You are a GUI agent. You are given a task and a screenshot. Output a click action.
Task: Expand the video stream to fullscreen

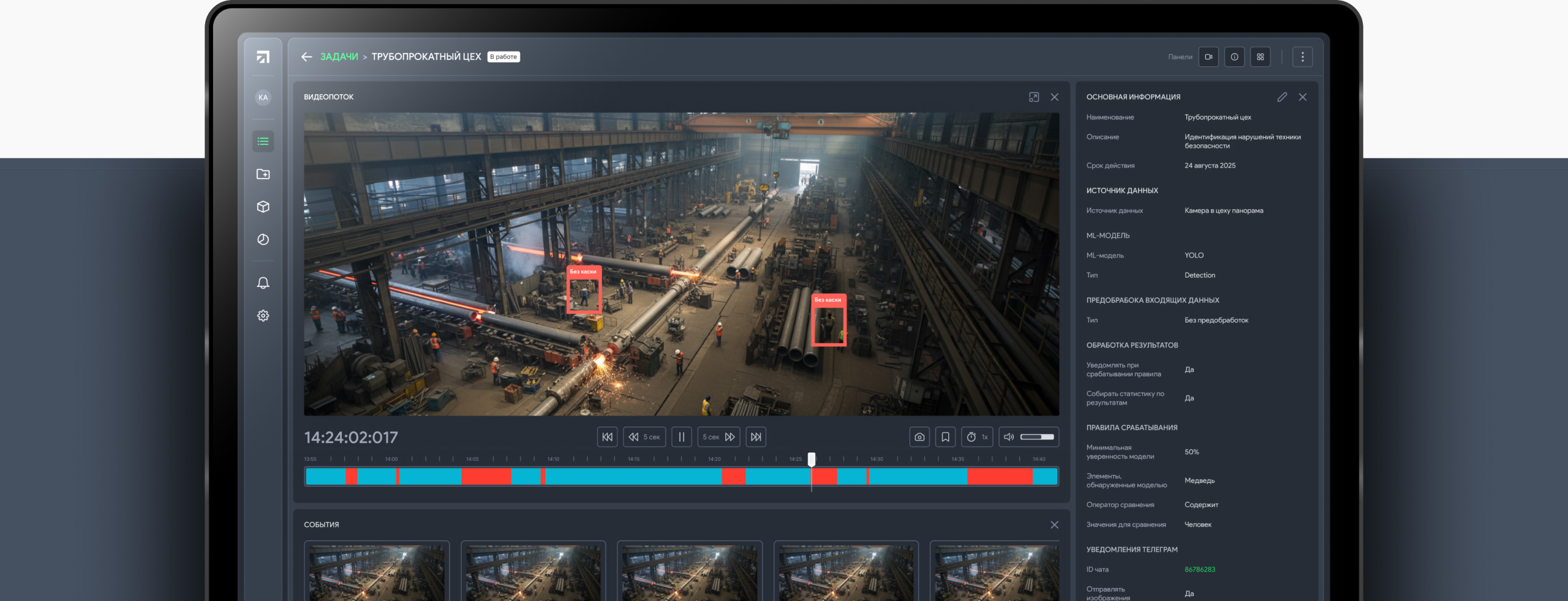point(1034,97)
